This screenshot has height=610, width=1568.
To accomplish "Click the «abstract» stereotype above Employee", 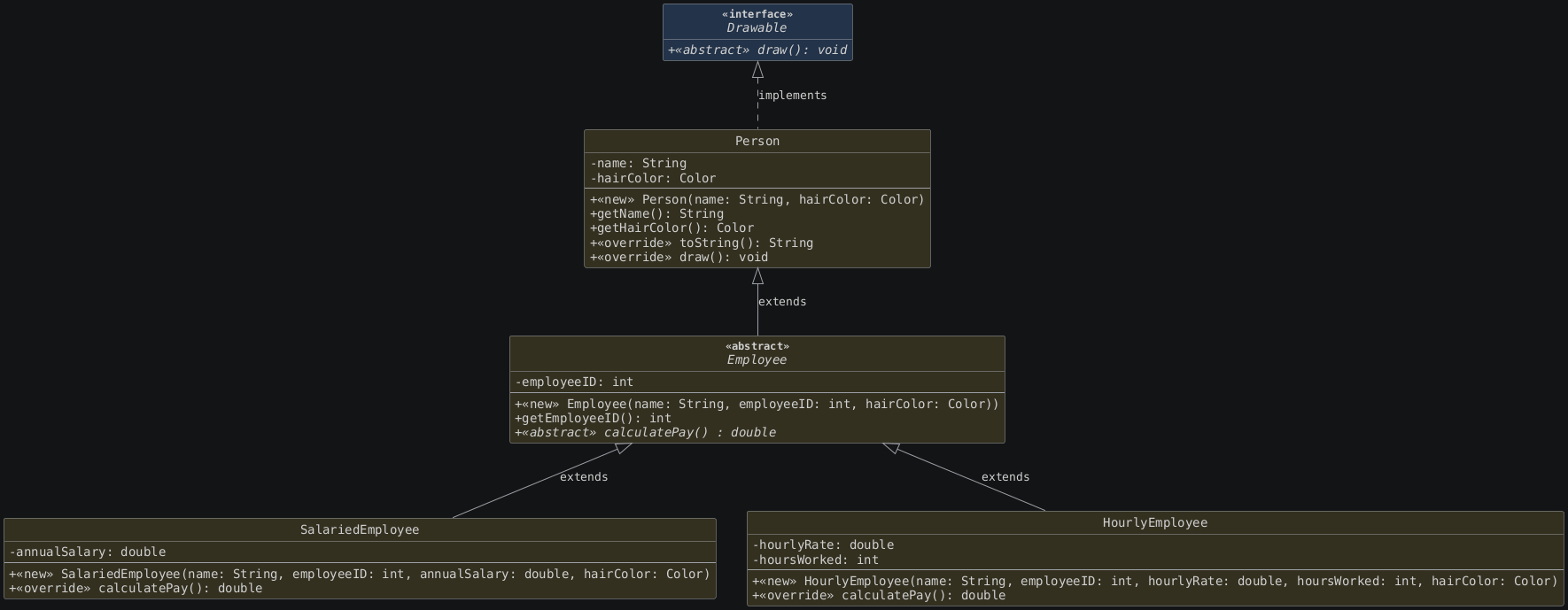I will coord(757,346).
